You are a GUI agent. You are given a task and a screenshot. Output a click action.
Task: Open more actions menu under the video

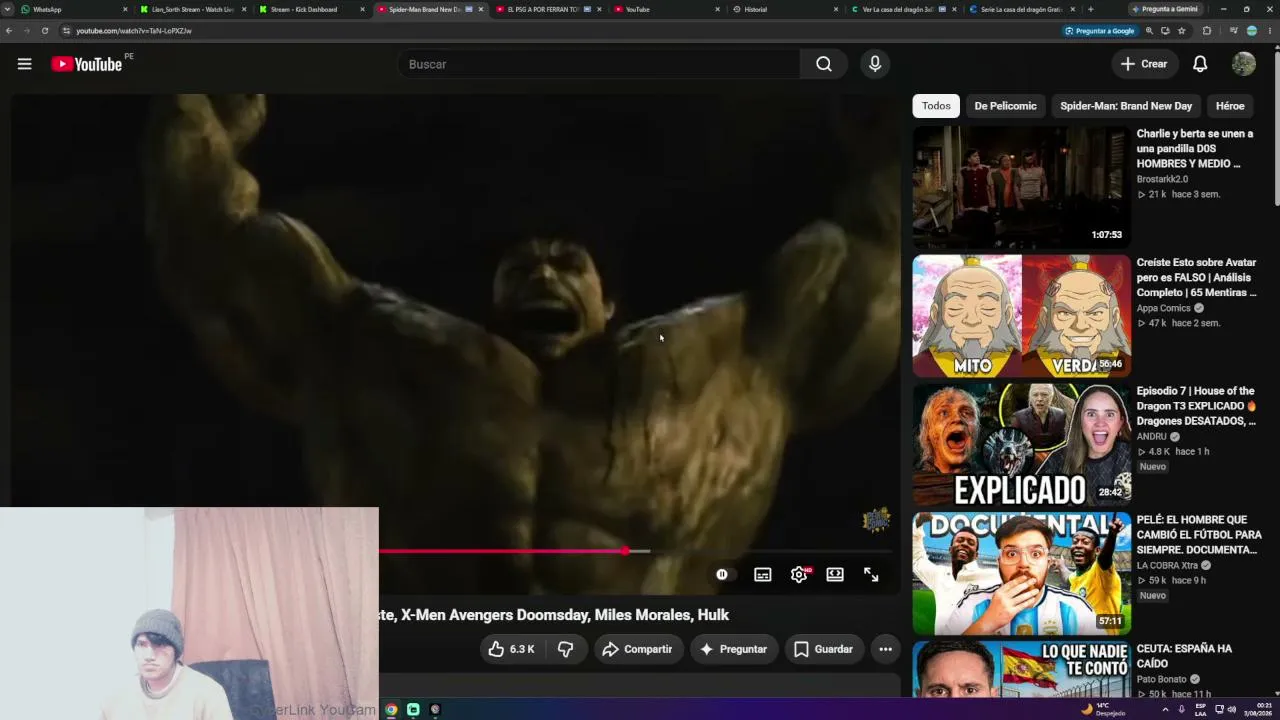point(885,649)
